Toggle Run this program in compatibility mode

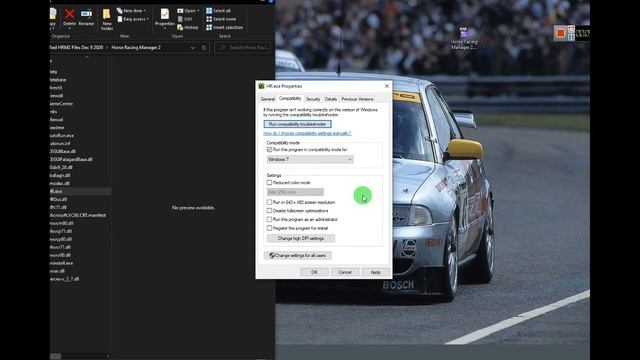[269, 150]
